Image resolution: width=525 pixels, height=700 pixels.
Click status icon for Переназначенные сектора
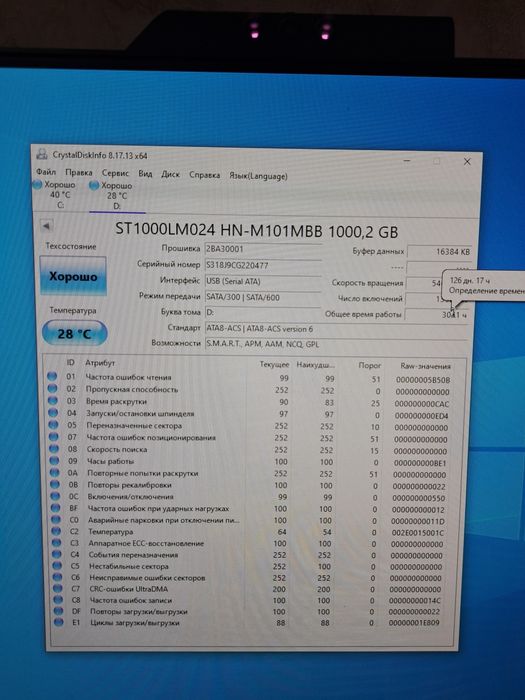click(53, 425)
